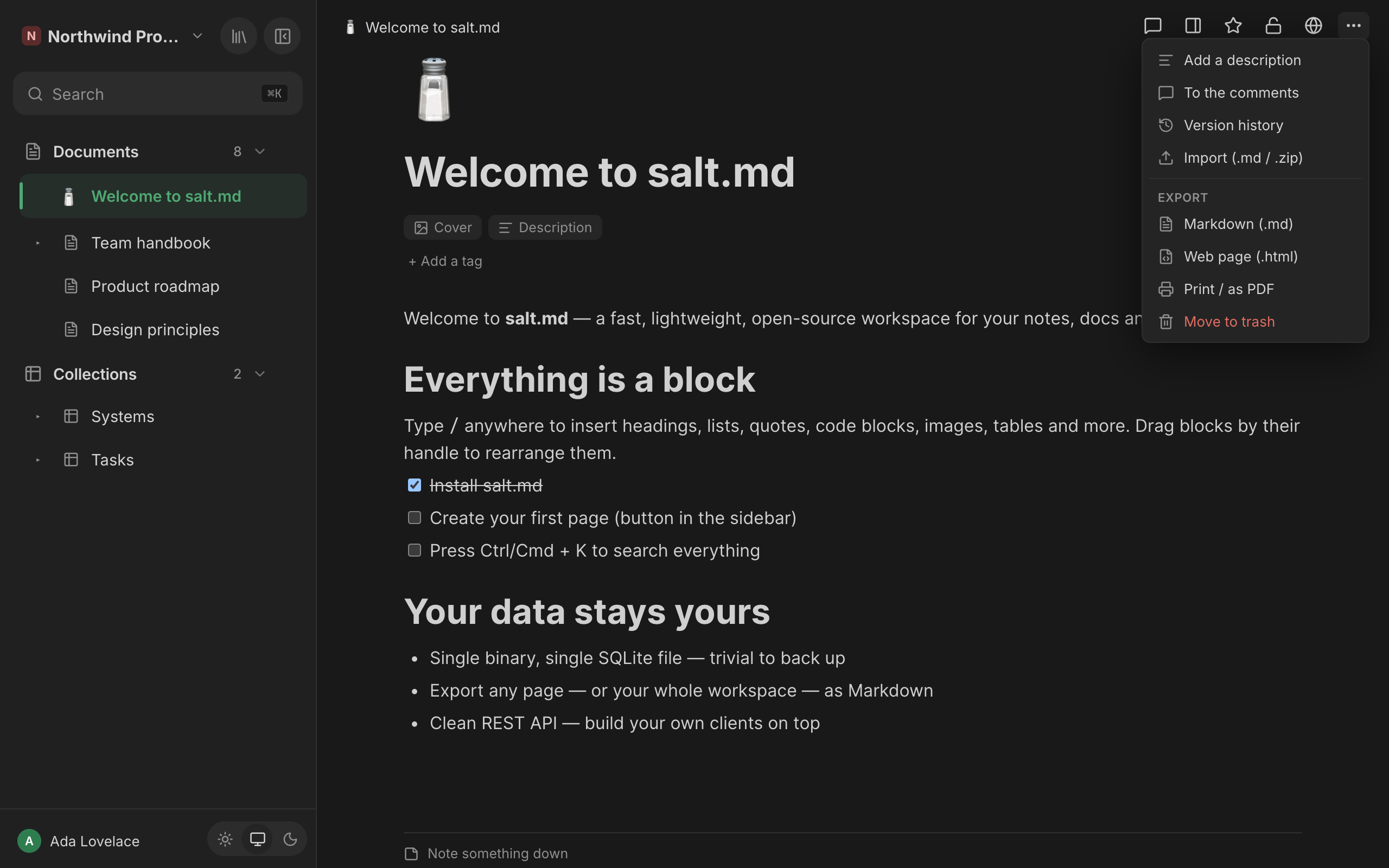The image size is (1389, 868).
Task: Click the Description button under the title
Action: 545,227
